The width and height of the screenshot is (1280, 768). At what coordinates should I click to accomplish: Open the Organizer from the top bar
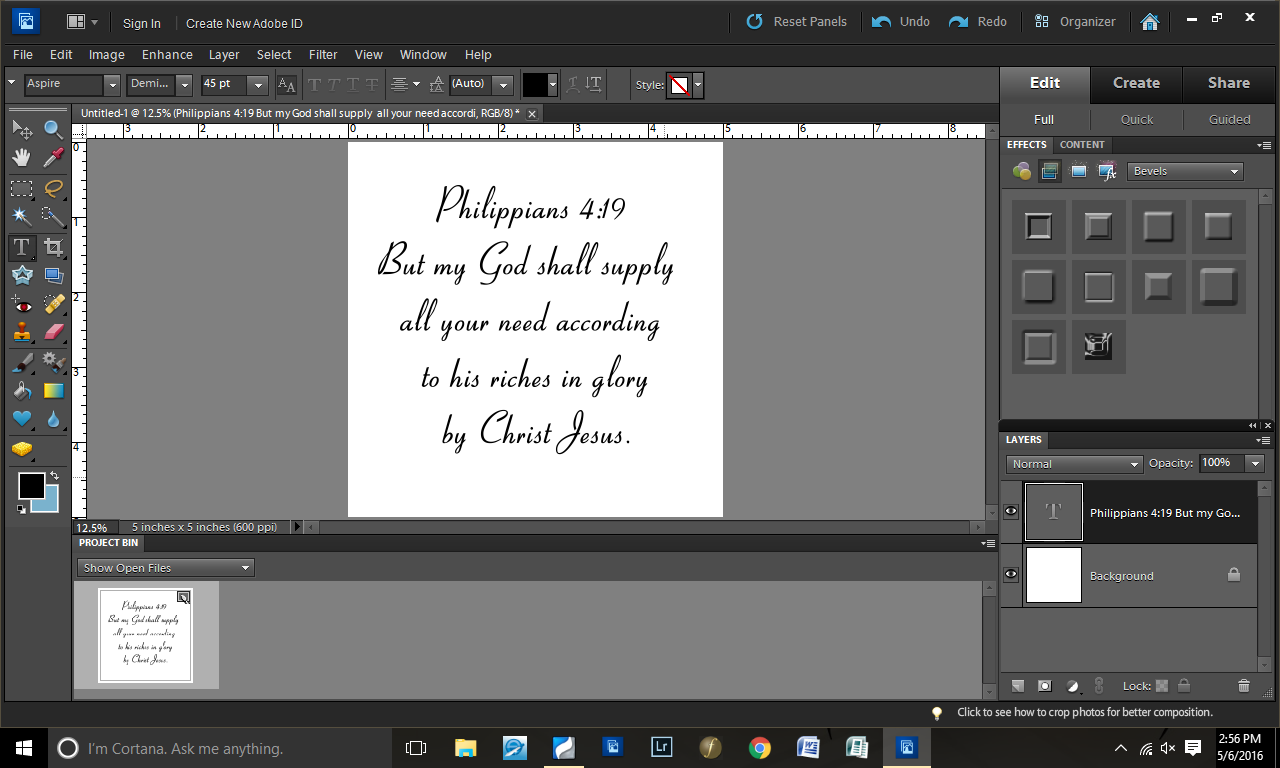pyautogui.click(x=1075, y=20)
